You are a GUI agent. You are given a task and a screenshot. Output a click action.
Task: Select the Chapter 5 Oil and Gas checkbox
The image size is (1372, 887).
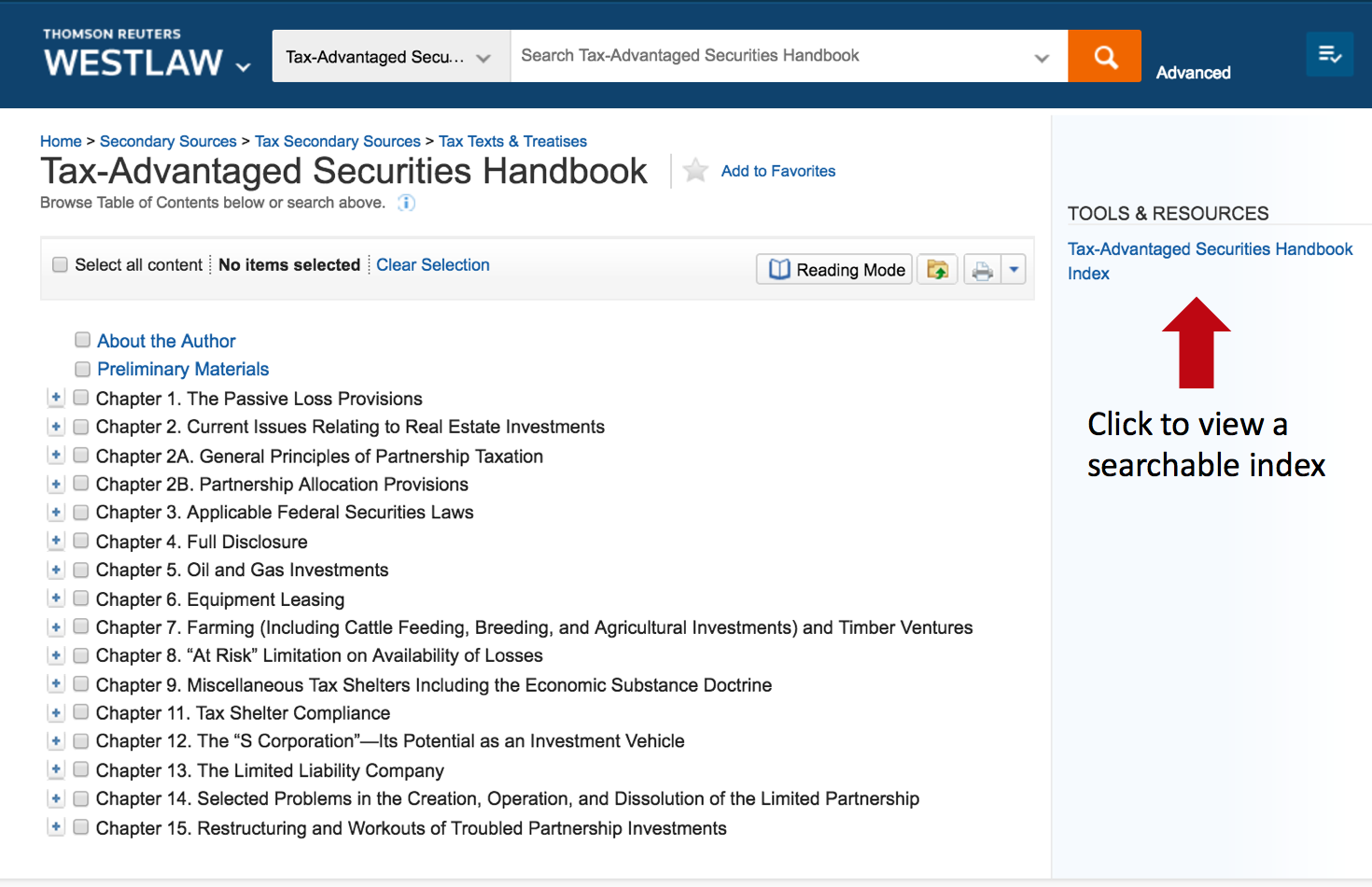pos(81,570)
